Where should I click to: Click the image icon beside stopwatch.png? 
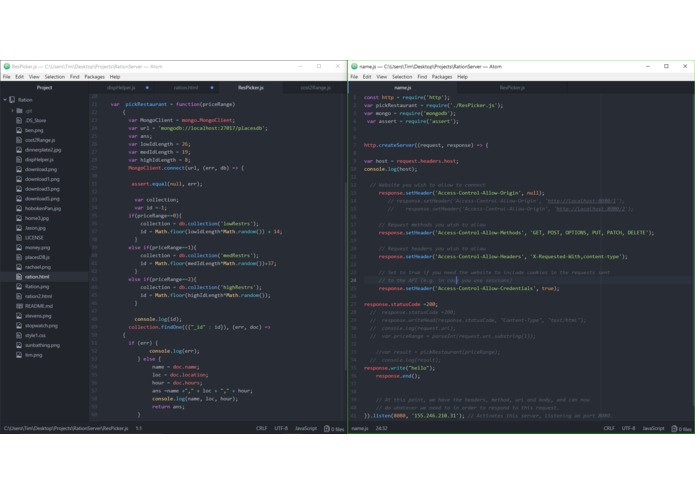19,326
